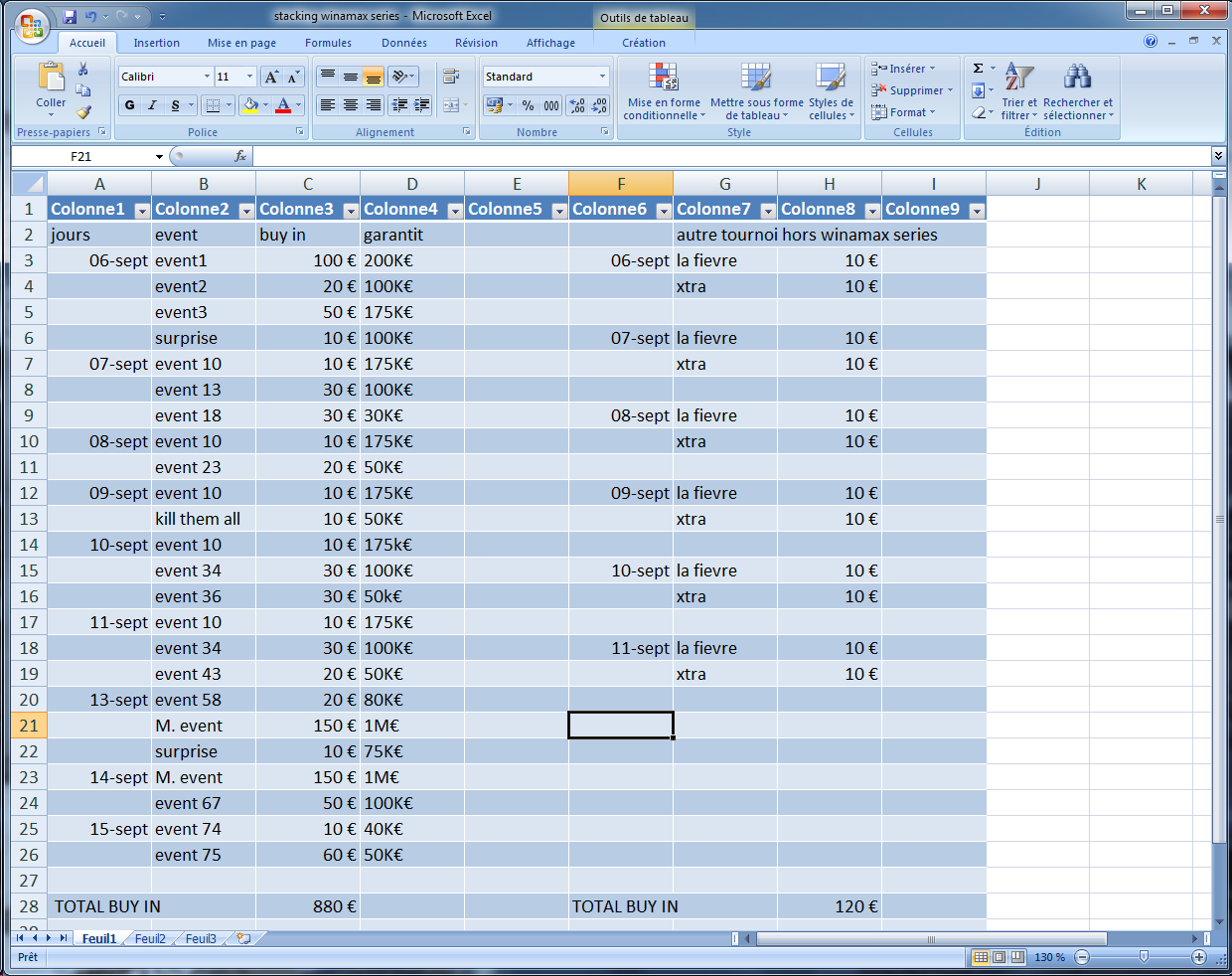Toggle middle vertical alignment

(351, 77)
